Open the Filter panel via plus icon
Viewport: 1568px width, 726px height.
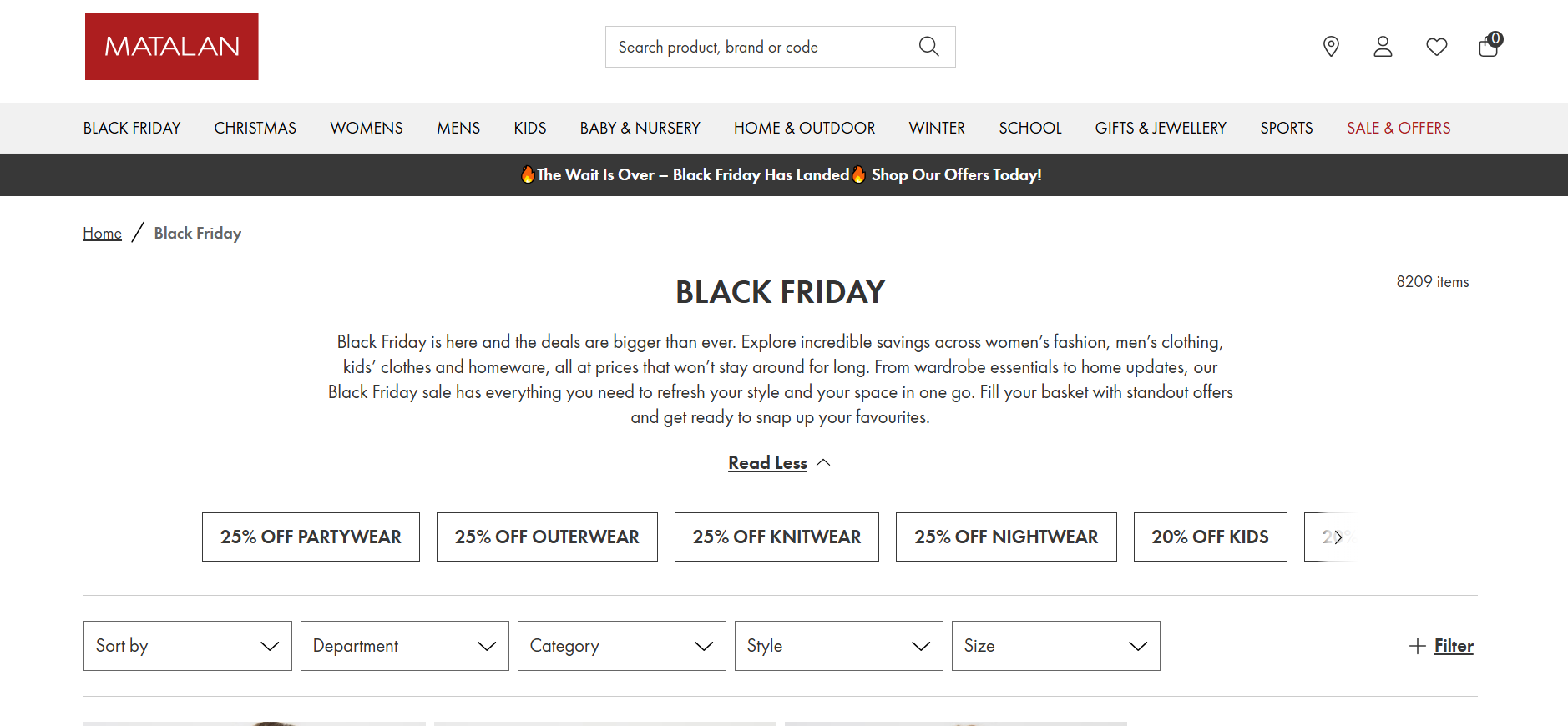click(1417, 645)
